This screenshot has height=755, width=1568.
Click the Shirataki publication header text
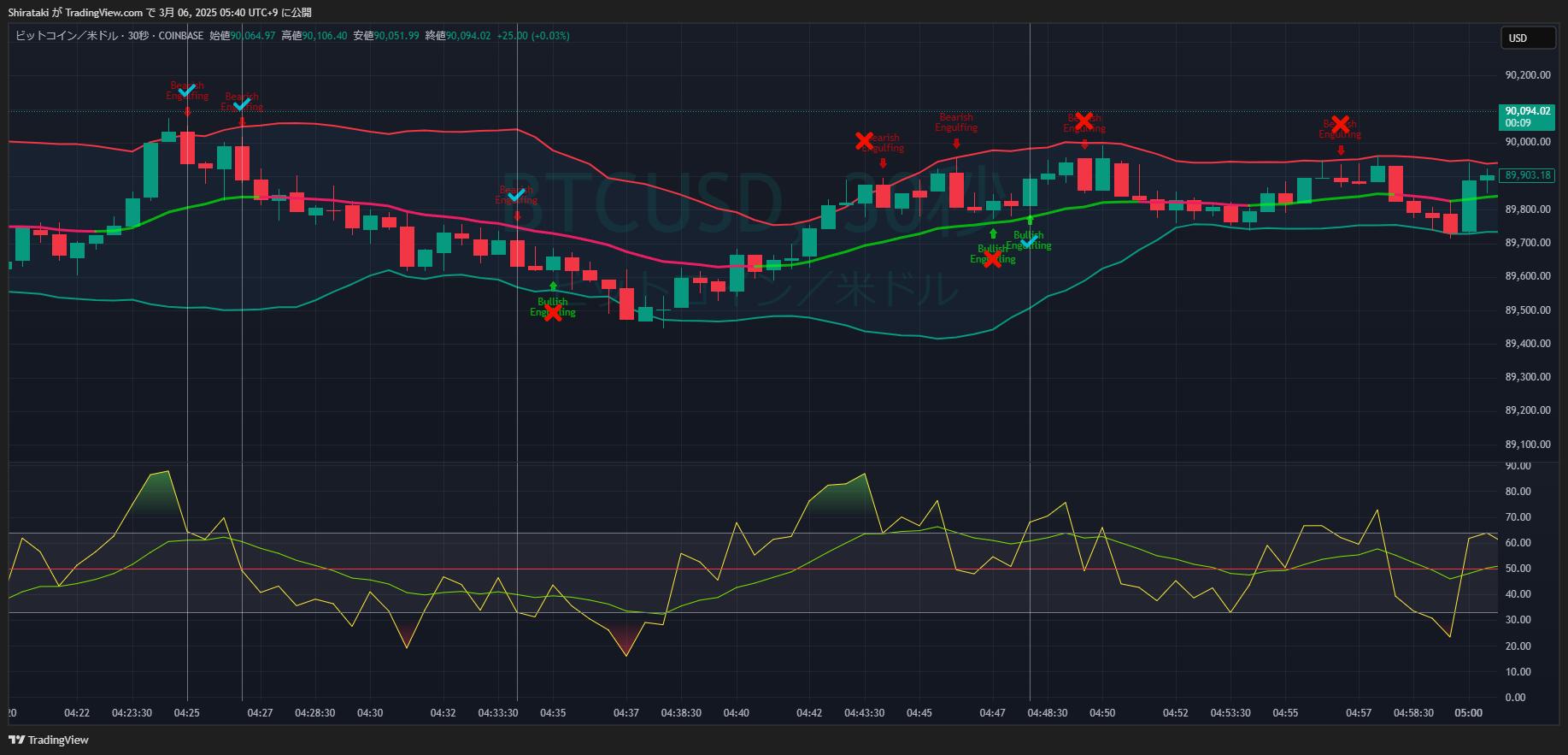tap(160, 13)
